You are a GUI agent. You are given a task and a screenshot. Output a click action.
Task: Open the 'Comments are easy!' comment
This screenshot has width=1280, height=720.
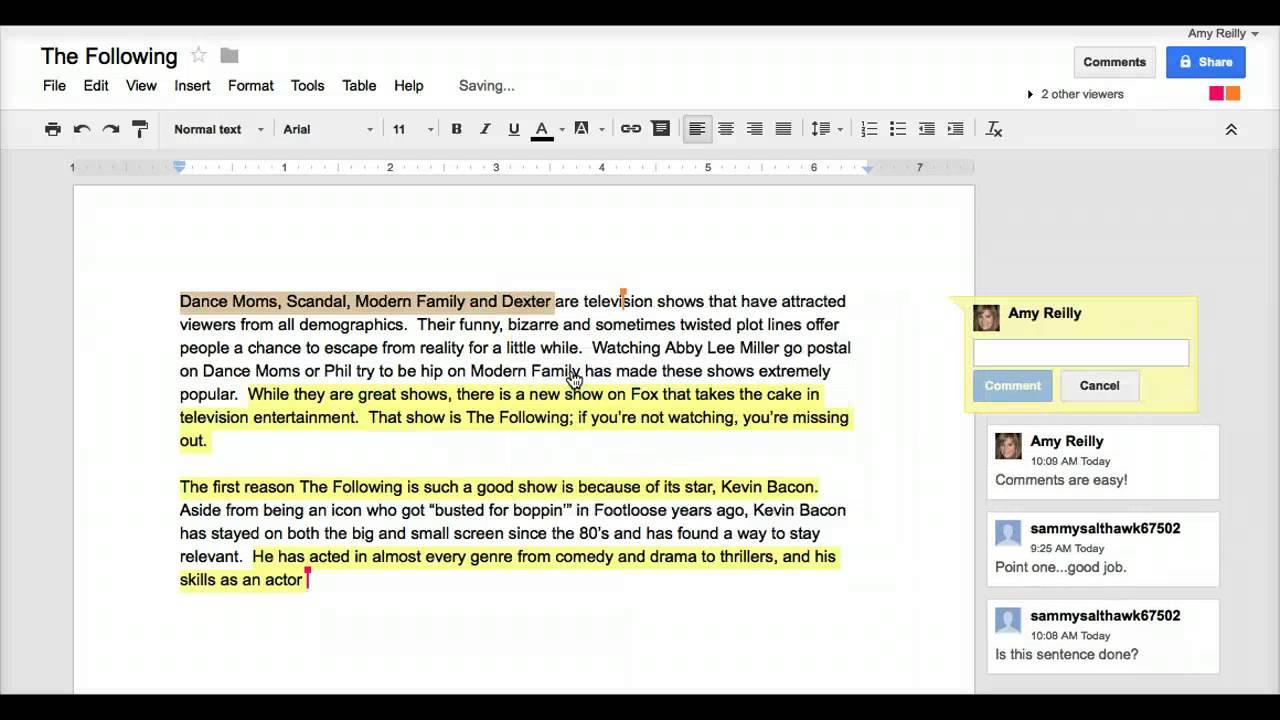[1103, 462]
